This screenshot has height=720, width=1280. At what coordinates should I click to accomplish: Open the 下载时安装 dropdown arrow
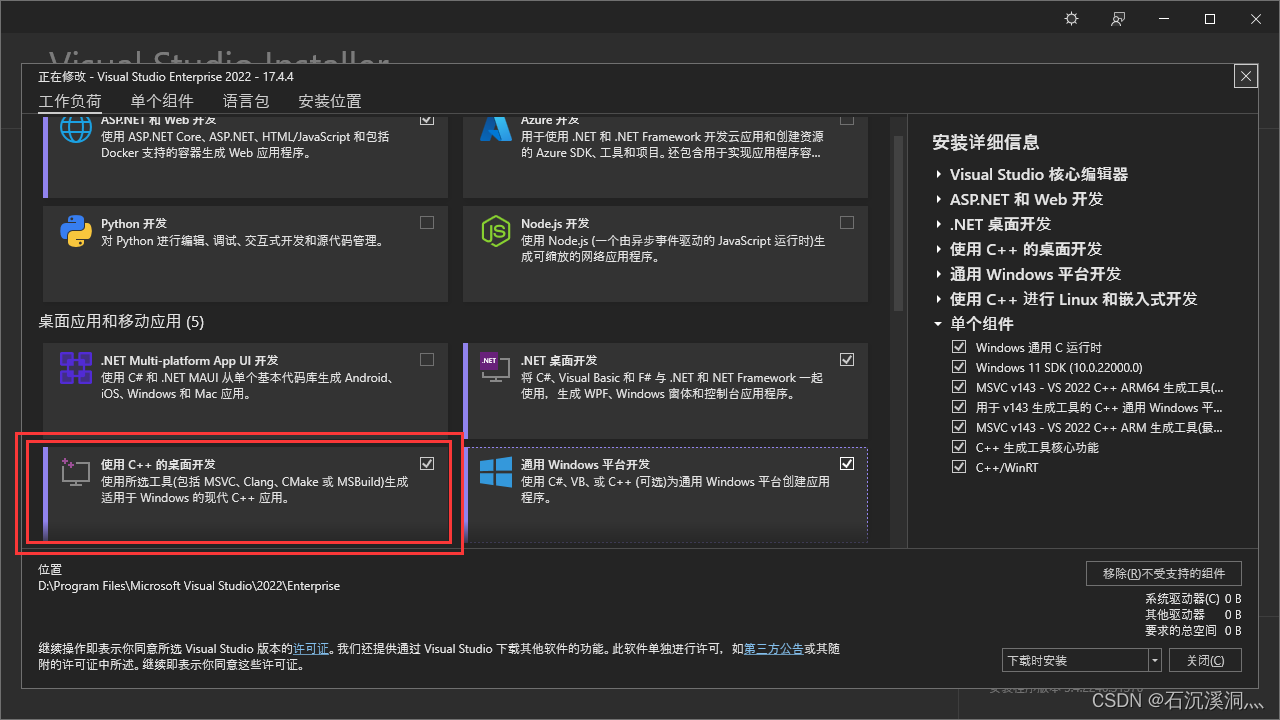pos(1155,660)
